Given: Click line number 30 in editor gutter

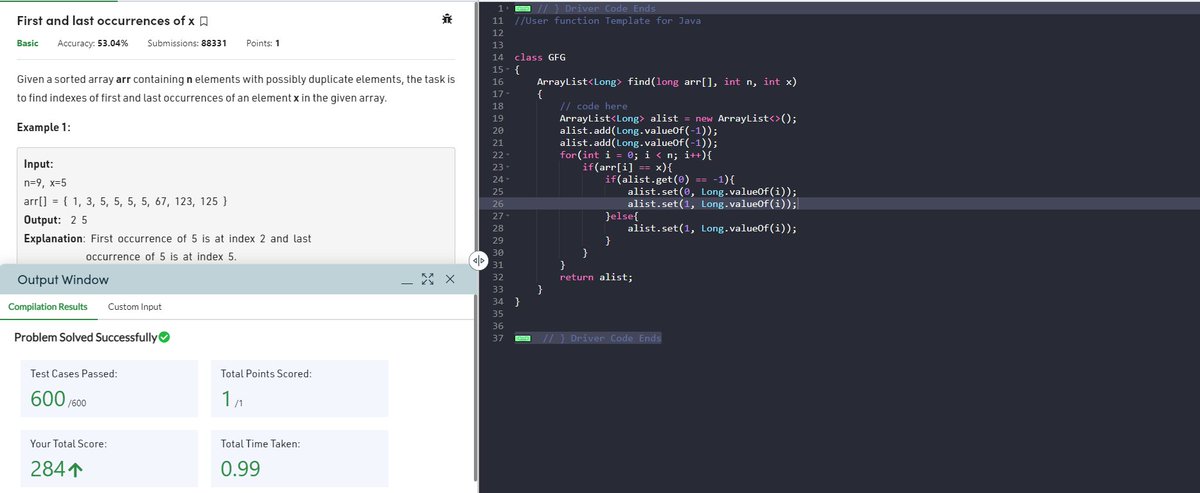Looking at the screenshot, I should (x=497, y=253).
